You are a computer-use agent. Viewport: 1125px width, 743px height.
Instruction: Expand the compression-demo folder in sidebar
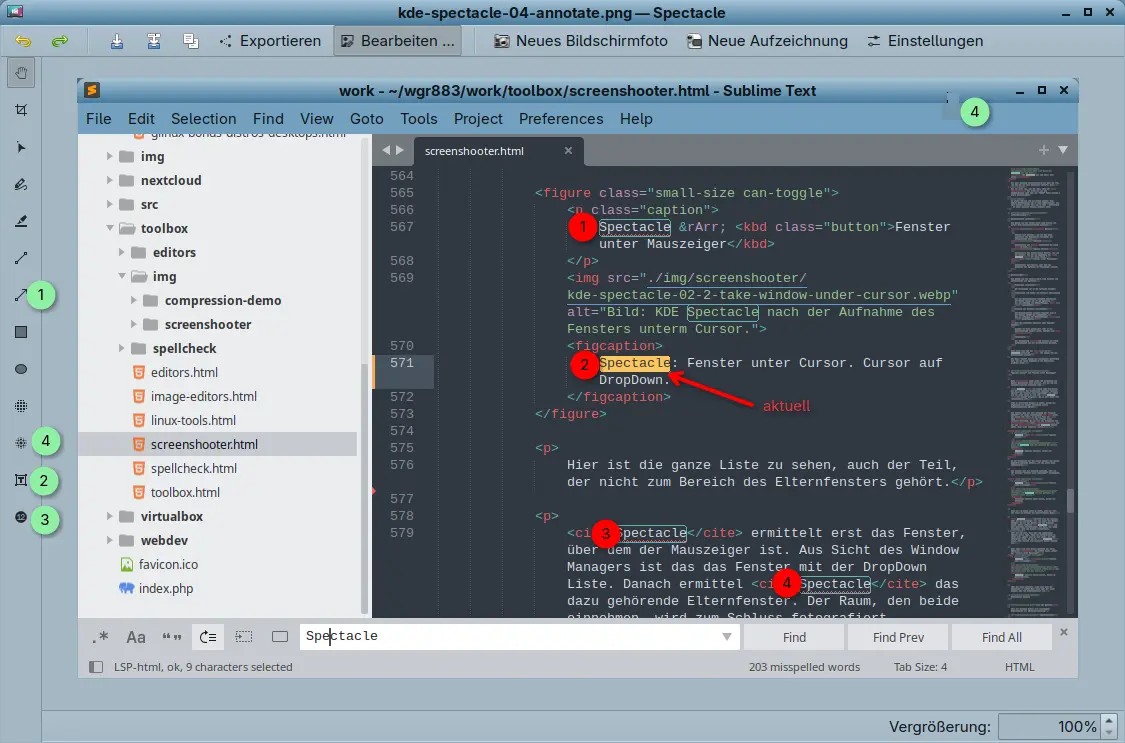pos(133,300)
